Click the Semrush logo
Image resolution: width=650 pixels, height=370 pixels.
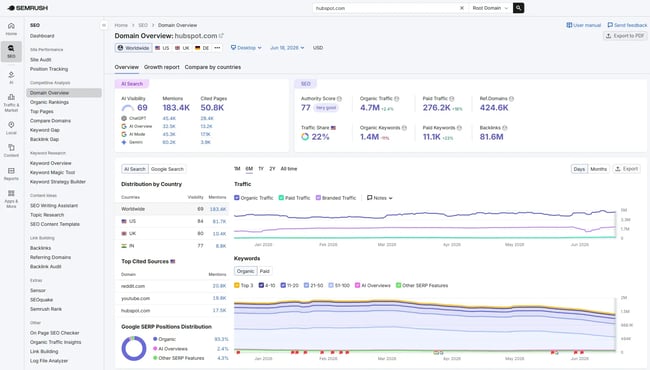[28, 8]
